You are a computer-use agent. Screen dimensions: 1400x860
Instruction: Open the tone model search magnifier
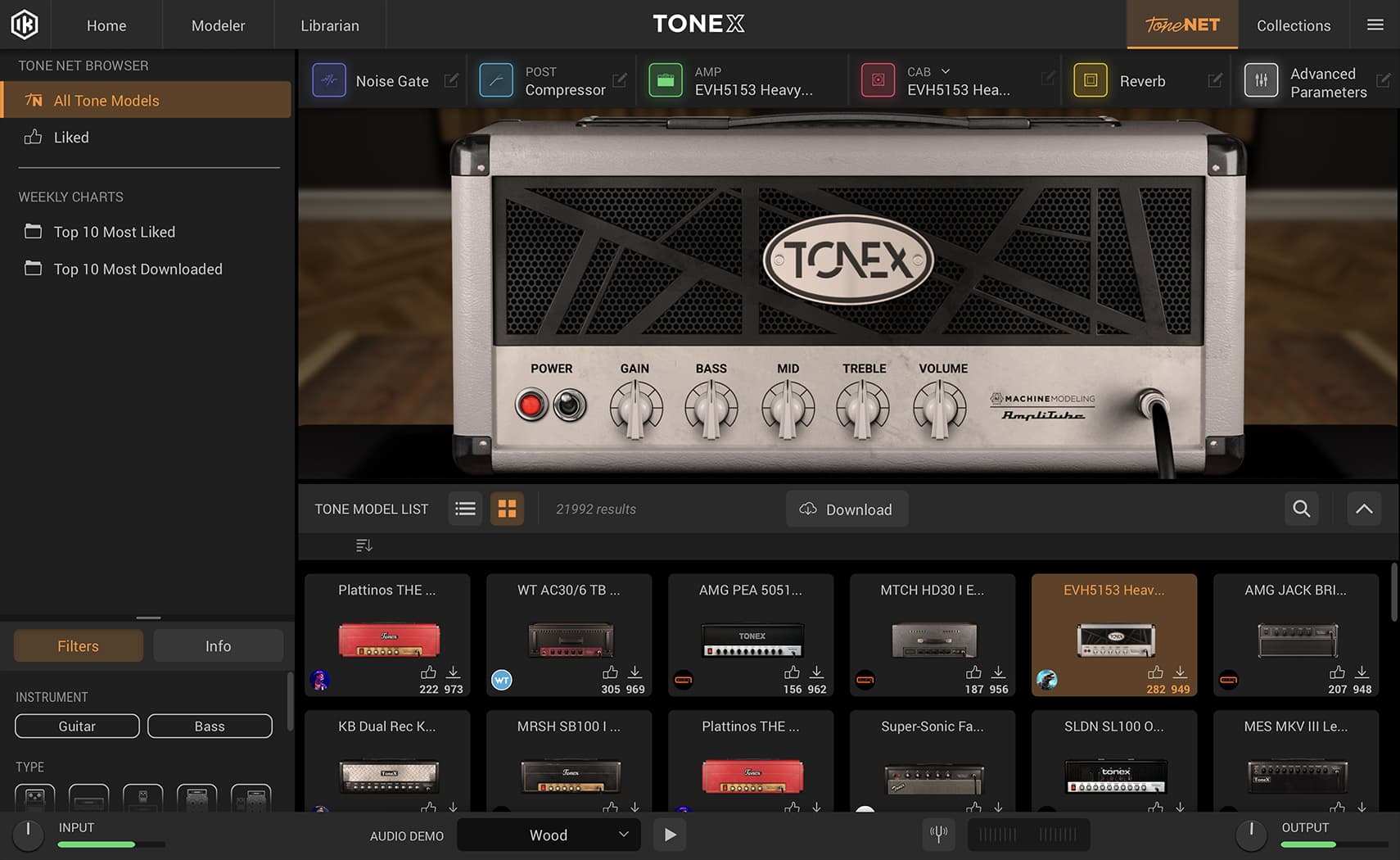click(1301, 509)
